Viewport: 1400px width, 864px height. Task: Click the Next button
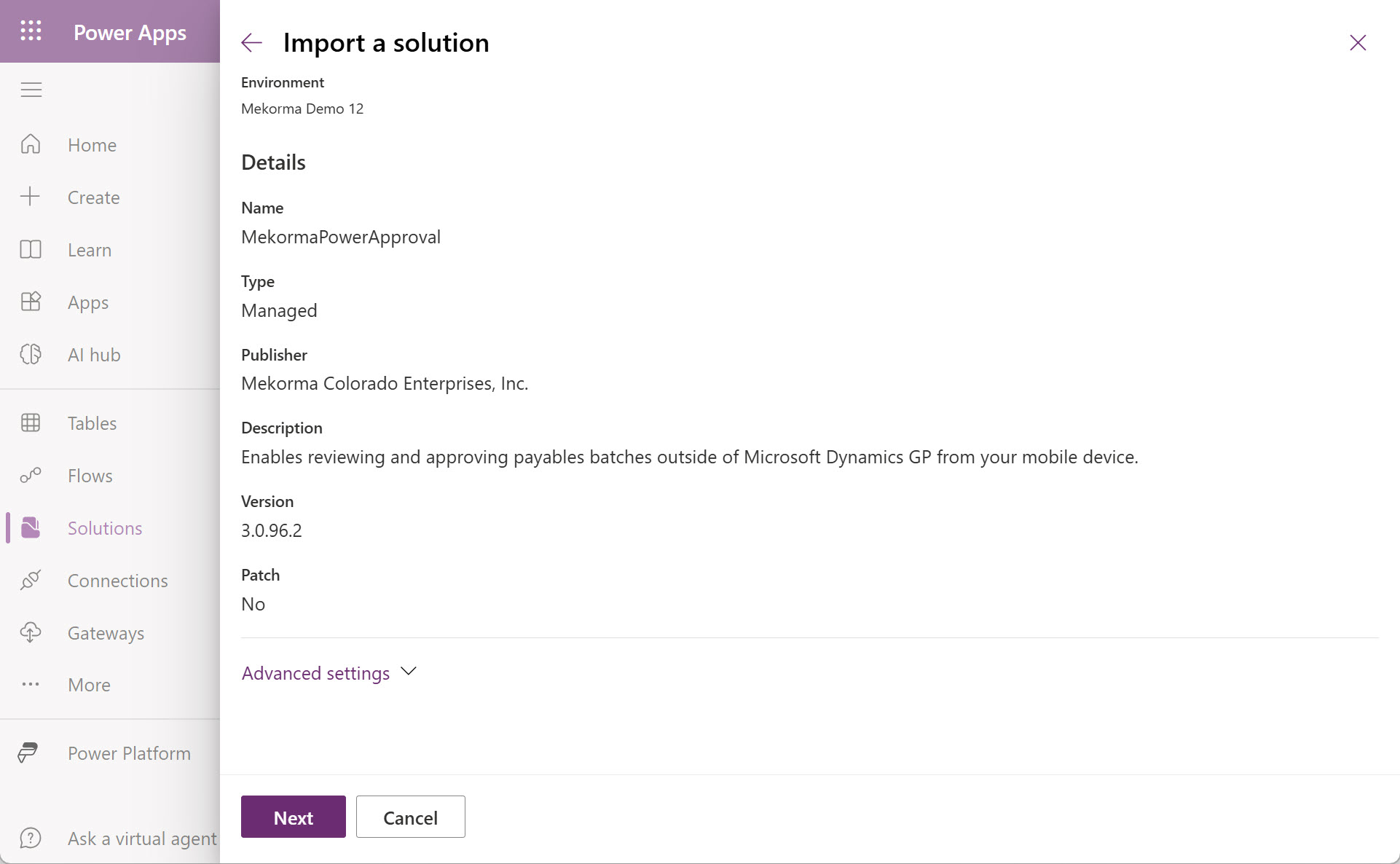point(293,817)
